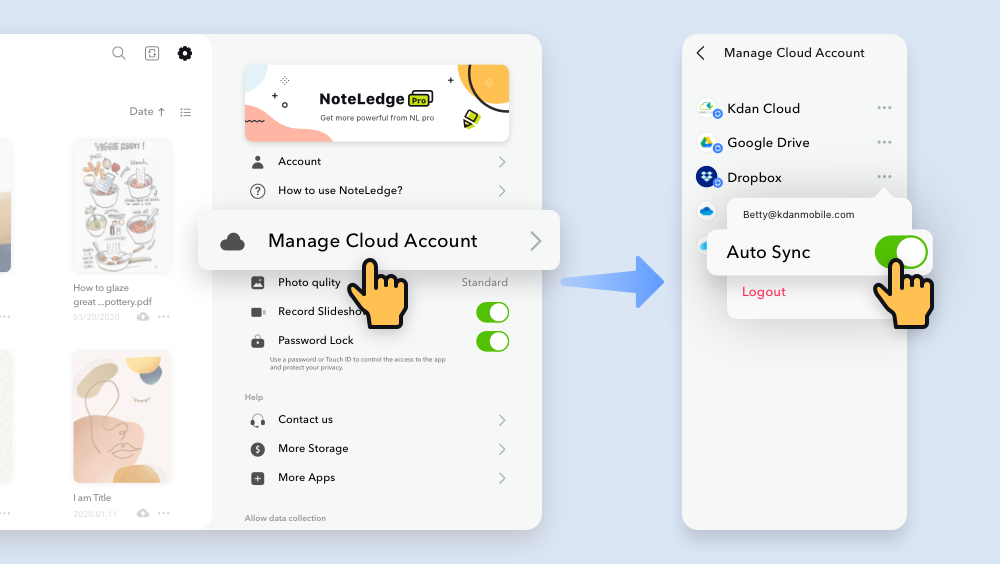
Task: Click the page layout icon beside search
Action: click(152, 53)
